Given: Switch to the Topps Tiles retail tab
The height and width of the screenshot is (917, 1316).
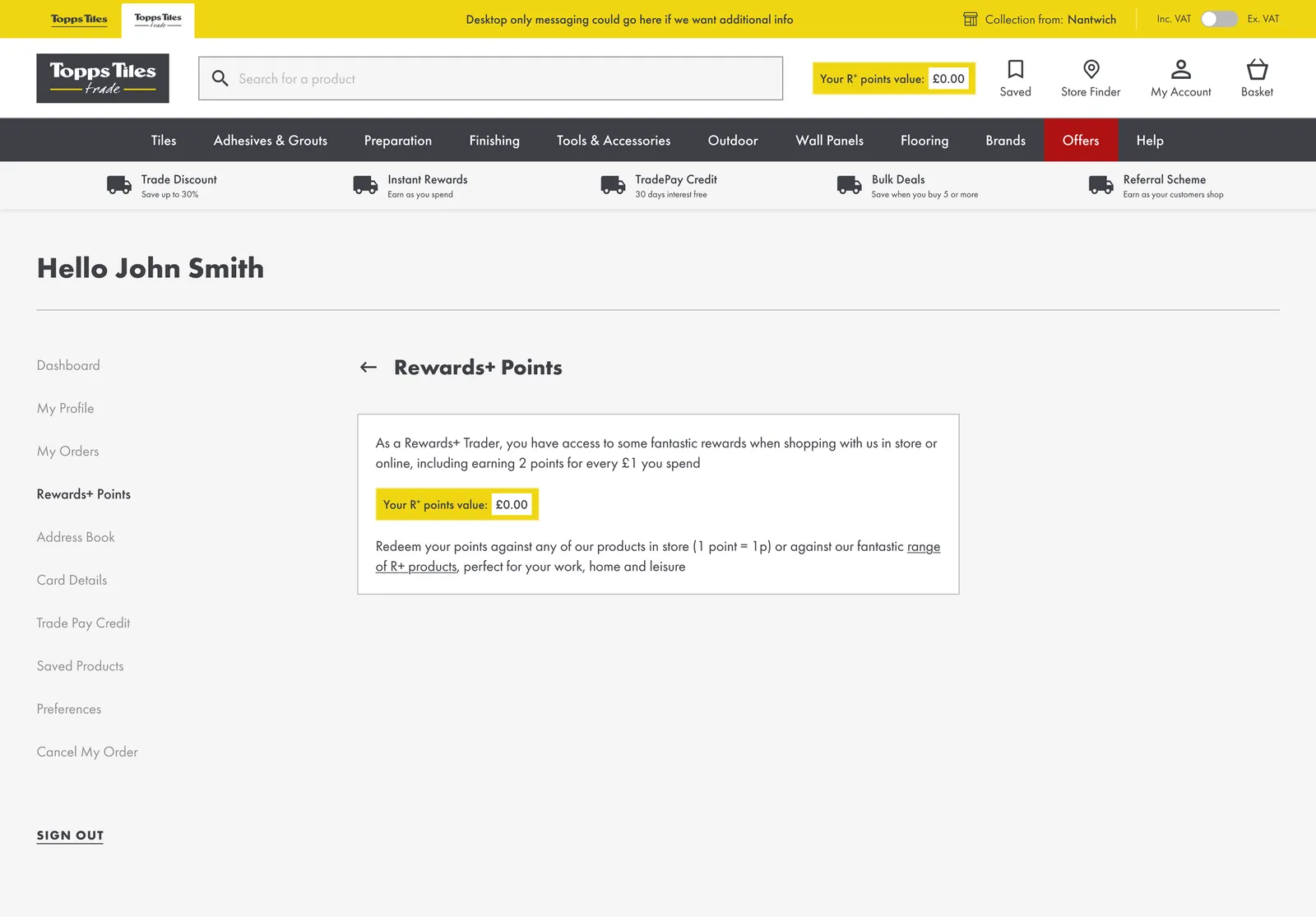Looking at the screenshot, I should click(79, 19).
